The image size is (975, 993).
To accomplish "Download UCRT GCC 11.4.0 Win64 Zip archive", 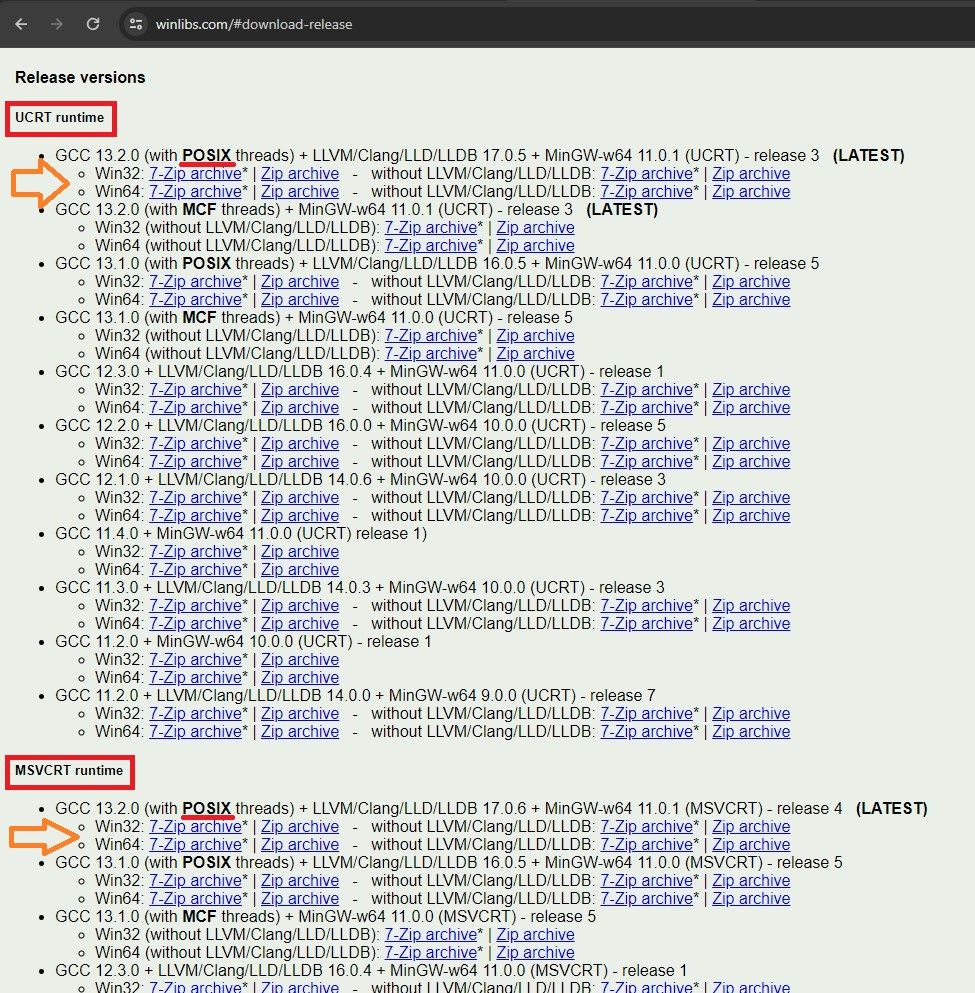I will click(300, 569).
